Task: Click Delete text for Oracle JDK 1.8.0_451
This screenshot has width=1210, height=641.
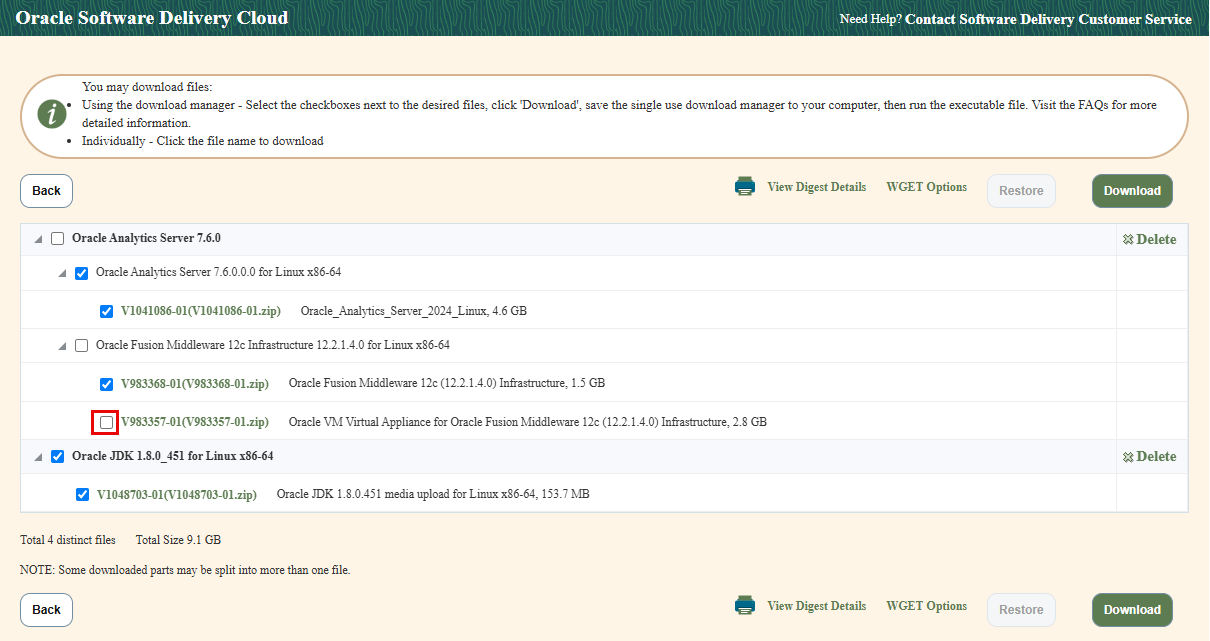Action: click(1156, 457)
